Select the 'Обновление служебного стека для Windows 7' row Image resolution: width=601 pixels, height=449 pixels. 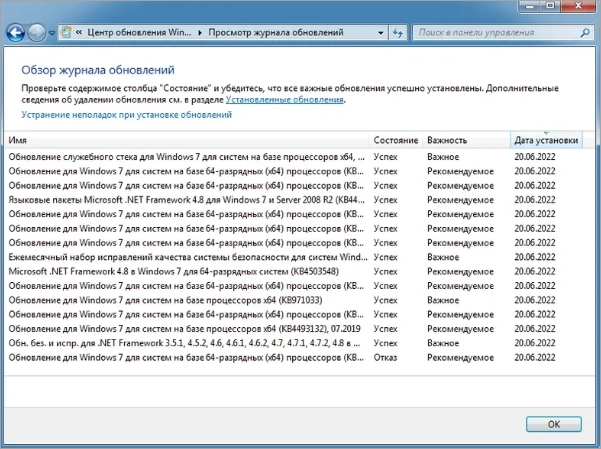(x=295, y=157)
